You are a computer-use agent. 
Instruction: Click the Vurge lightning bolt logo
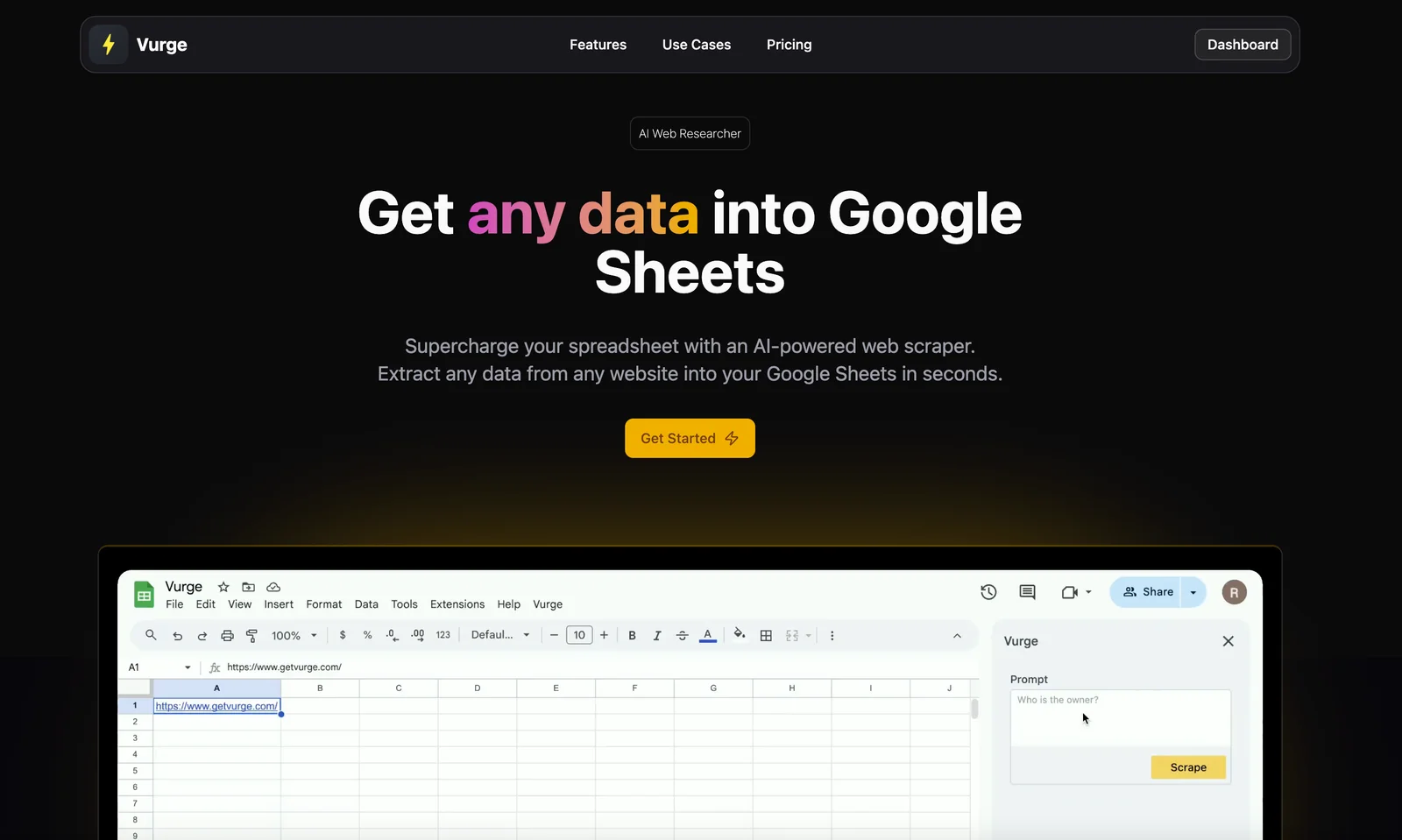coord(109,45)
